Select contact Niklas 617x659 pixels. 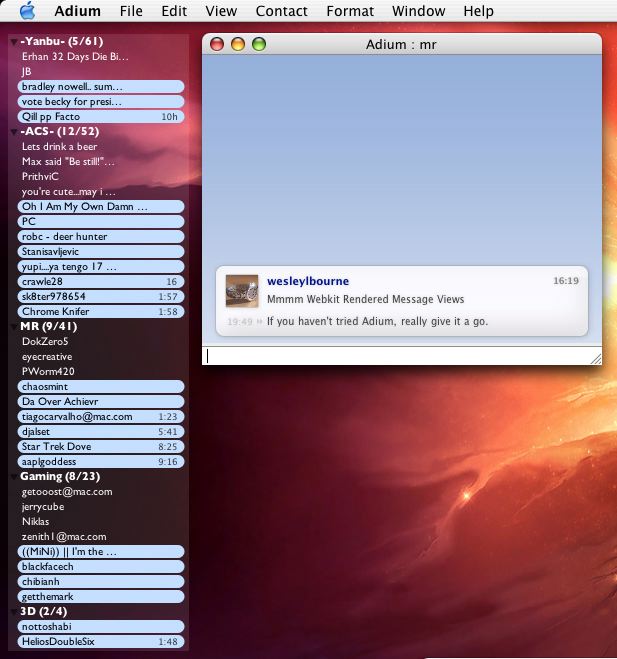pyautogui.click(x=101, y=522)
